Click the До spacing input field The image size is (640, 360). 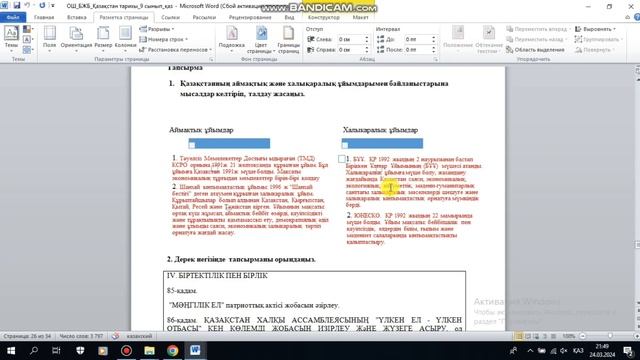(417, 40)
